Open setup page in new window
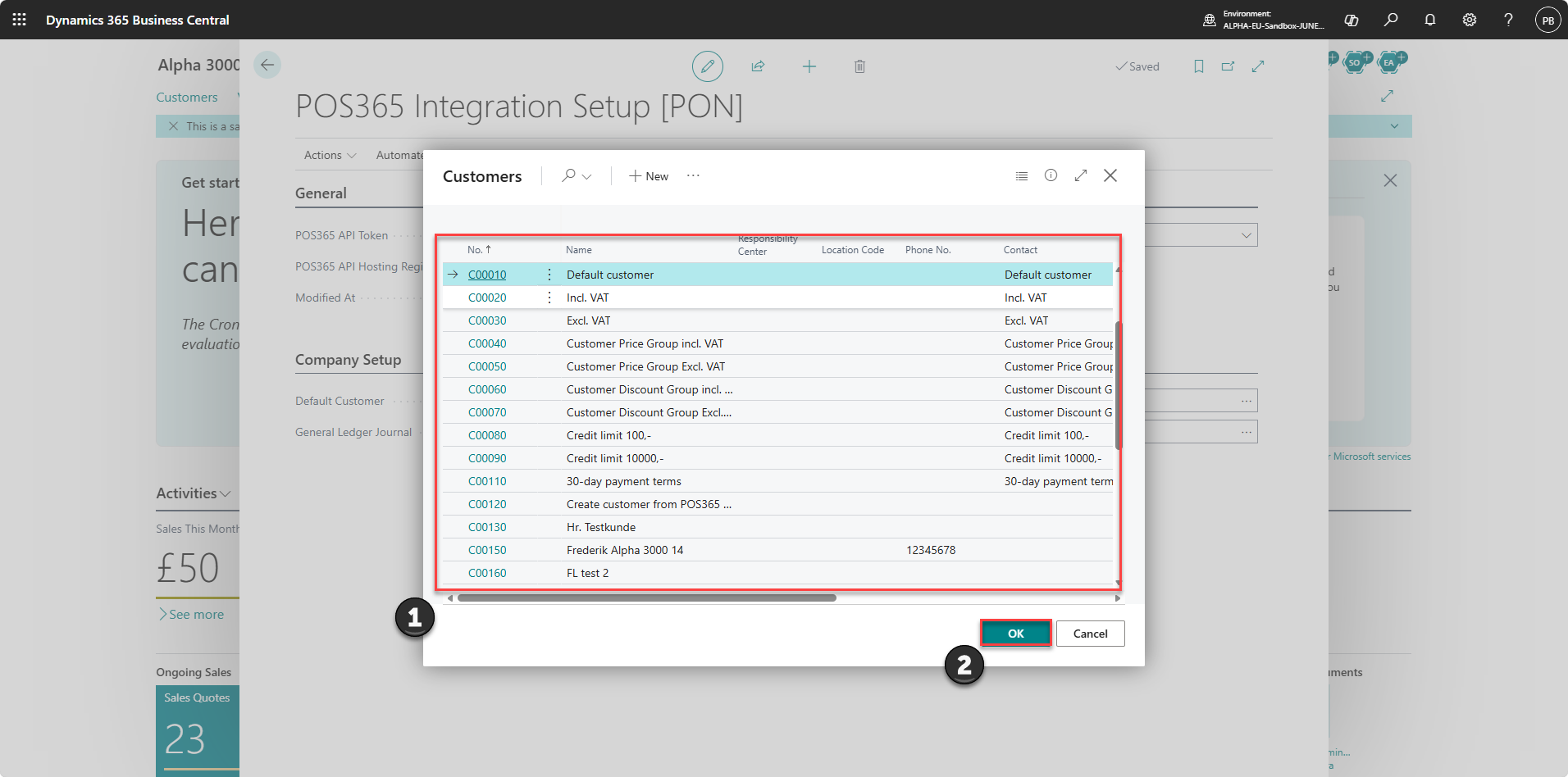1568x777 pixels. click(1228, 66)
